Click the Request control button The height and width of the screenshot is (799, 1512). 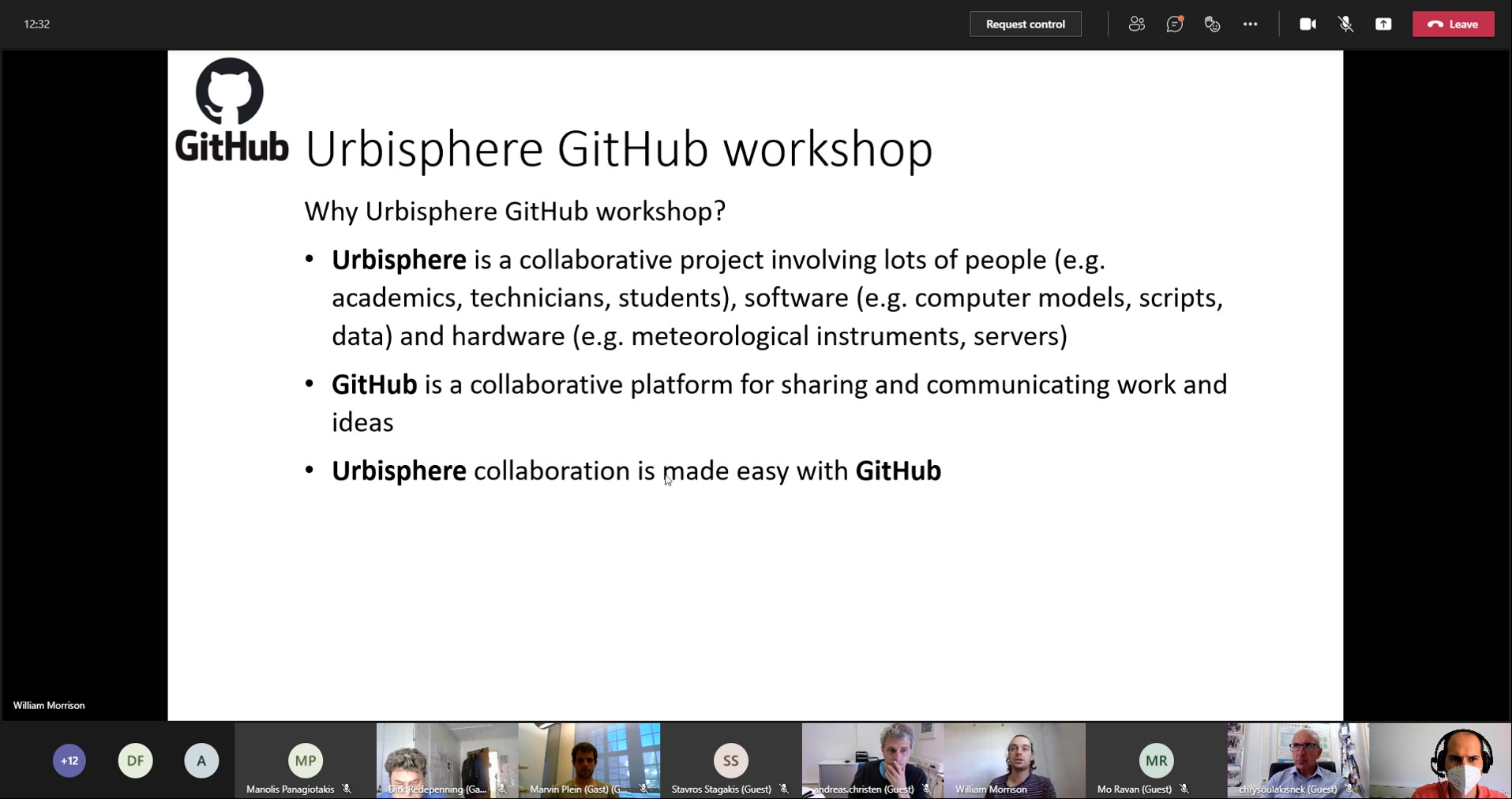click(1025, 24)
